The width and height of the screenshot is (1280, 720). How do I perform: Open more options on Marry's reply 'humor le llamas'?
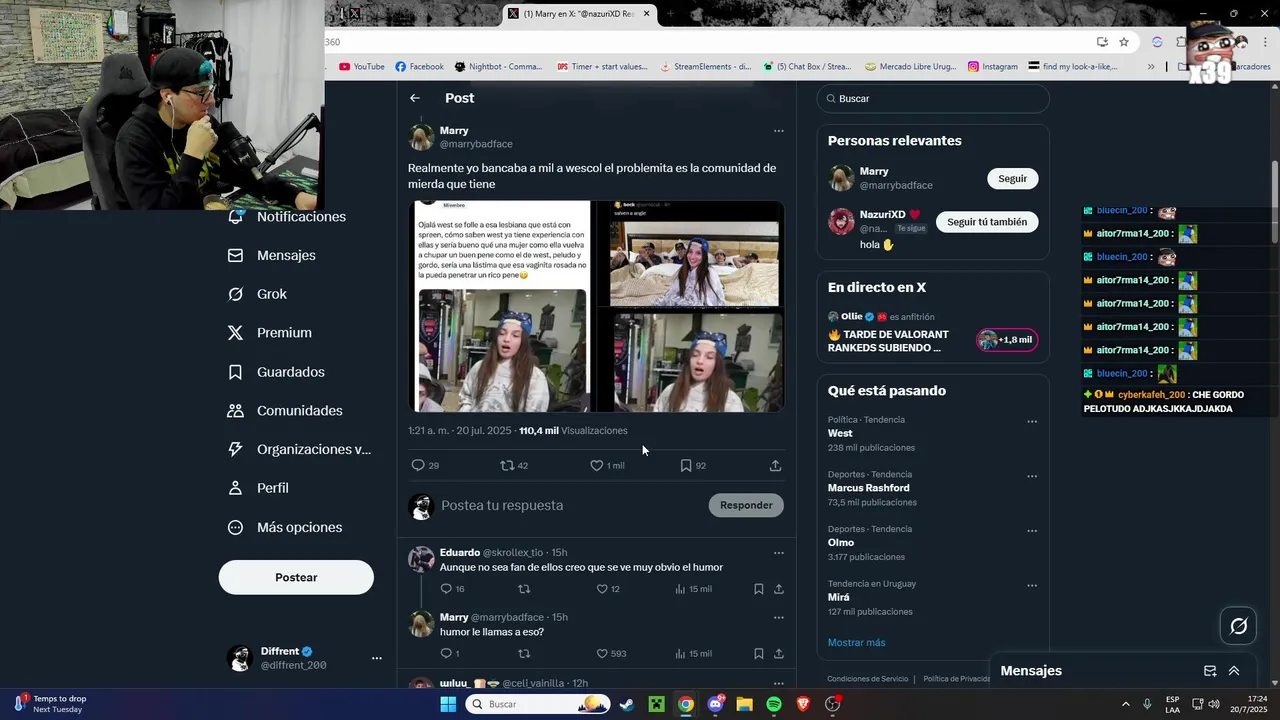pyautogui.click(x=778, y=618)
